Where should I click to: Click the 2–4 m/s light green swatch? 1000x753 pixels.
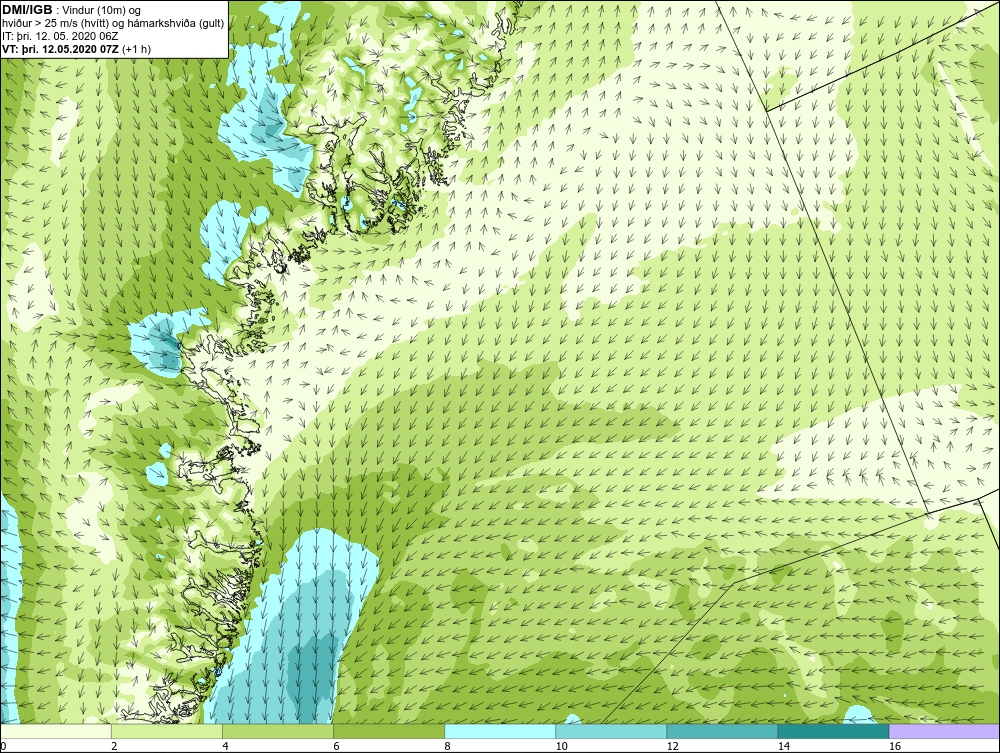point(167,731)
